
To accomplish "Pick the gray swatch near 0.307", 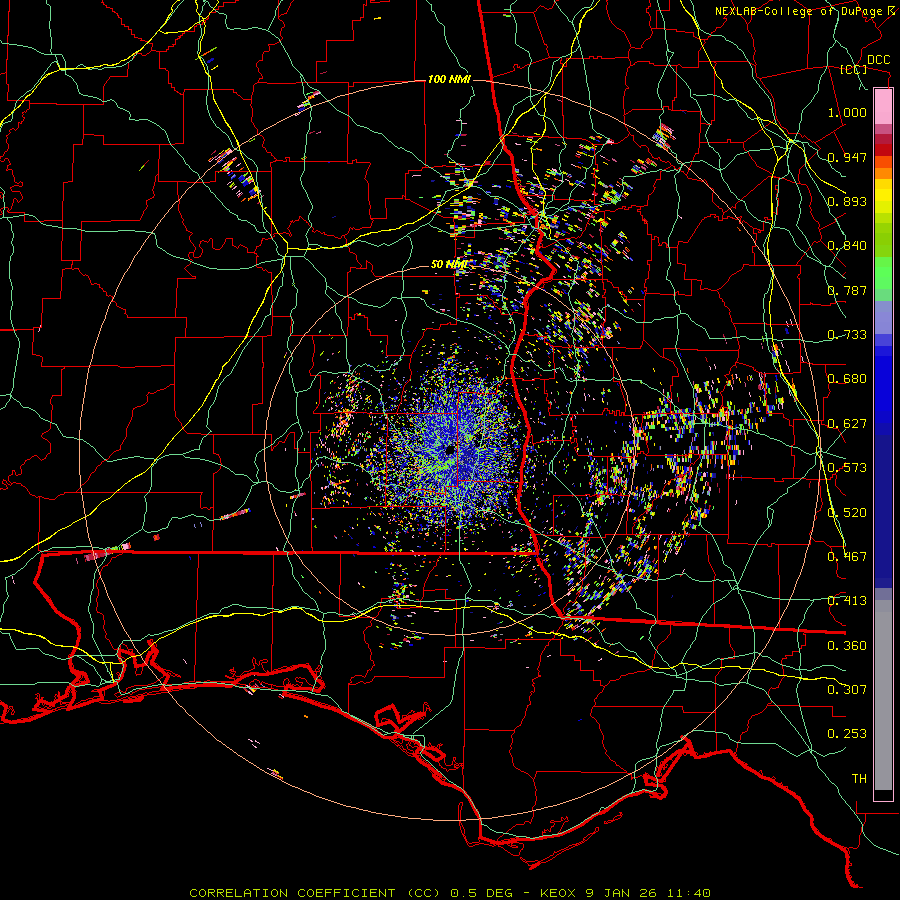I will [883, 695].
